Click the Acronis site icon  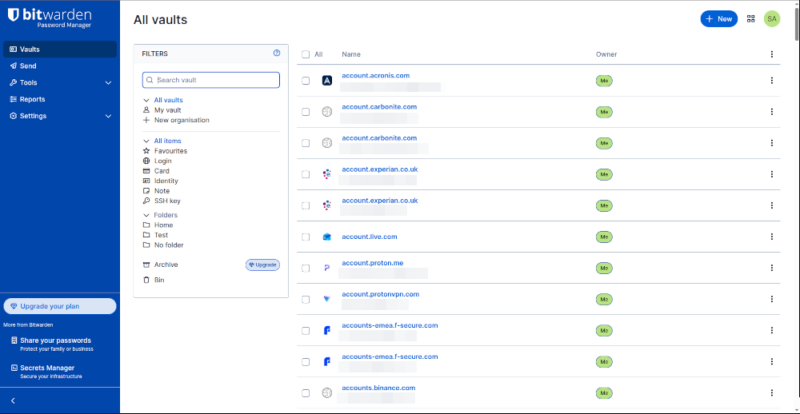[327, 81]
